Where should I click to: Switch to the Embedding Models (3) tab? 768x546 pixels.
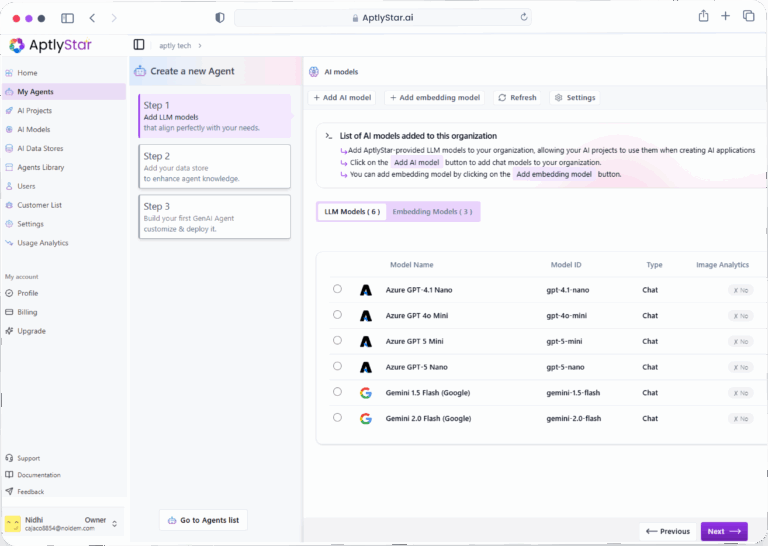(x=432, y=212)
